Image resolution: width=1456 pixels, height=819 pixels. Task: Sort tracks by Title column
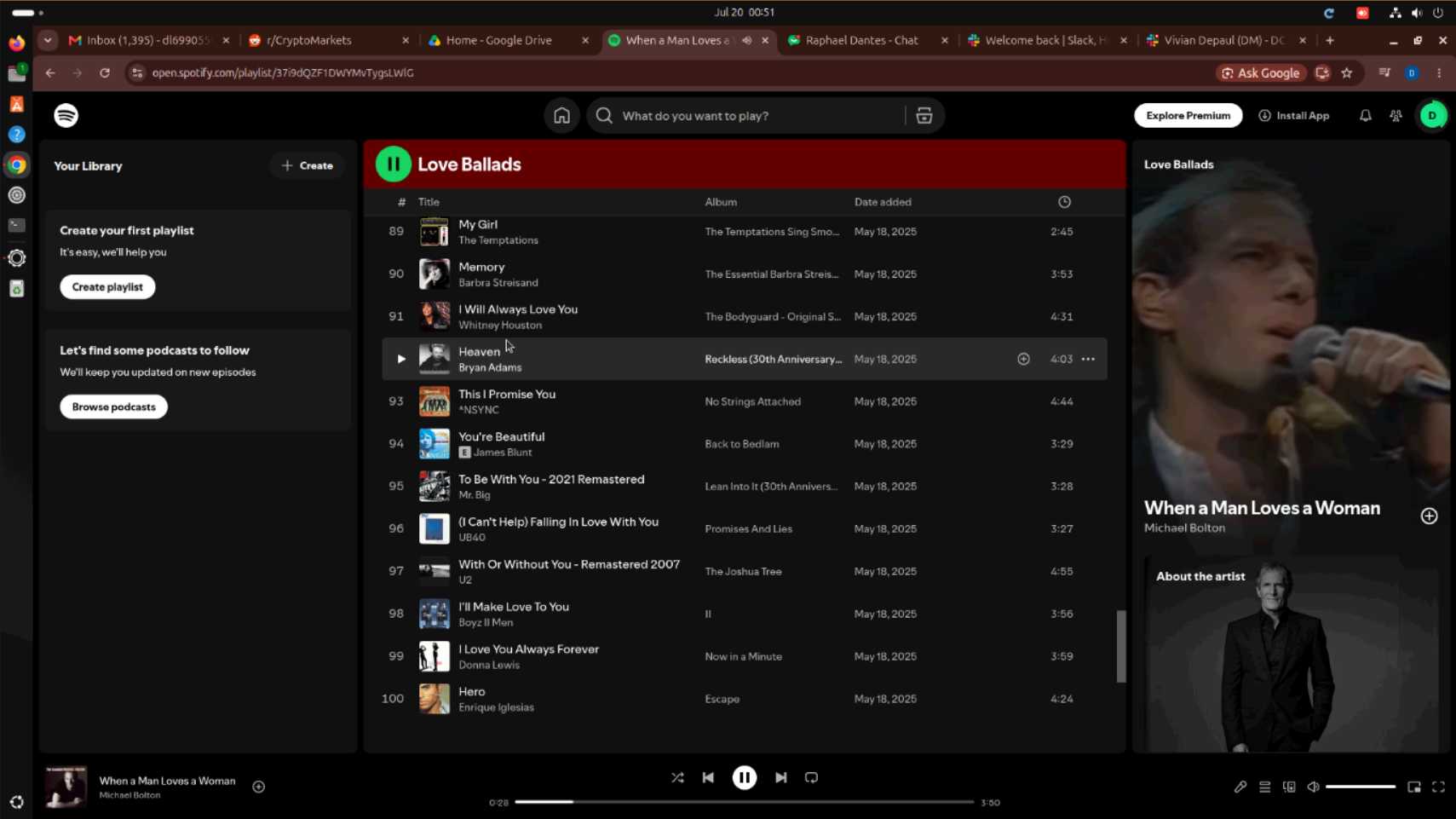click(x=429, y=202)
